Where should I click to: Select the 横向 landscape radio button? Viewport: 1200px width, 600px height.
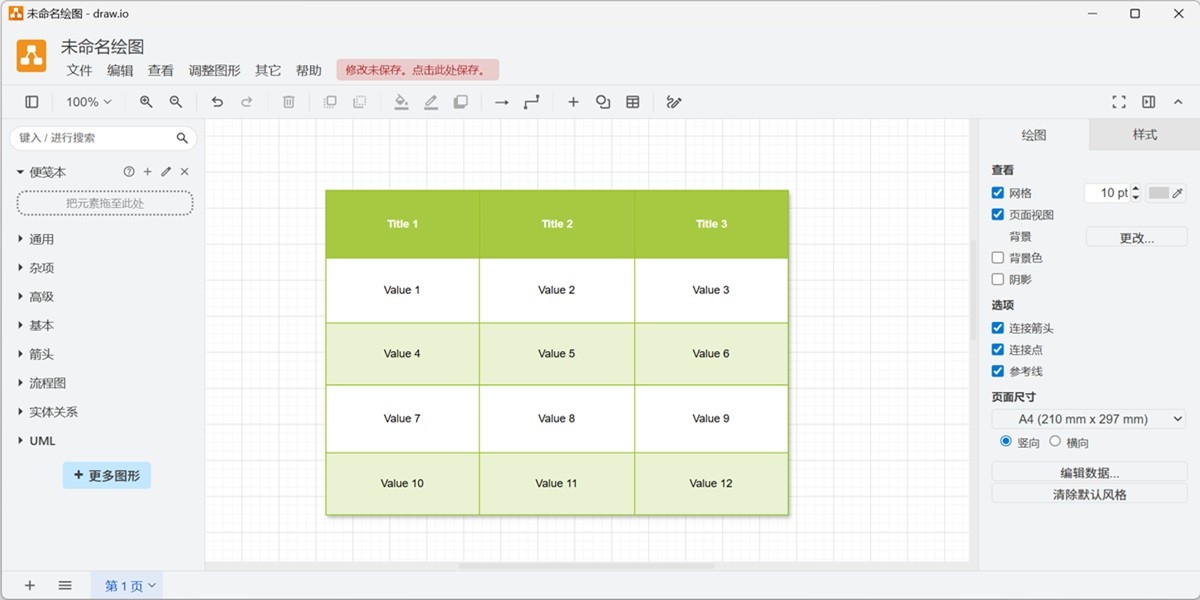pos(1055,441)
